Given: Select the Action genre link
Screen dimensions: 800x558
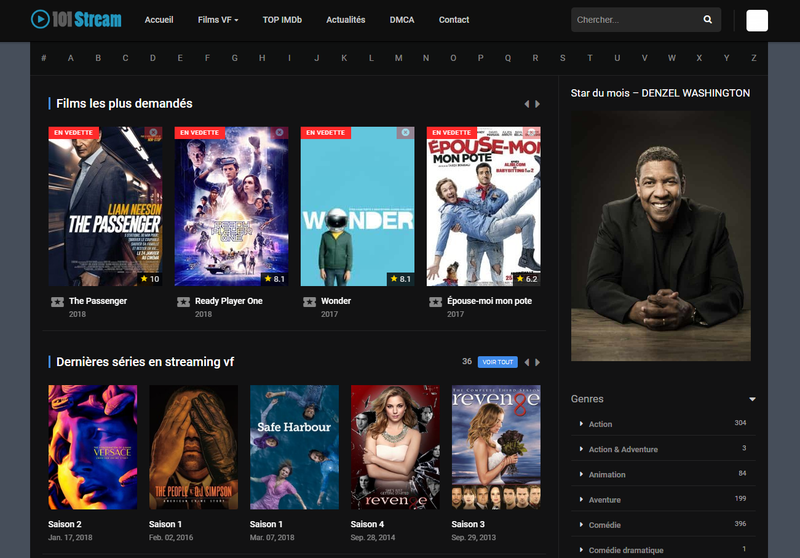Looking at the screenshot, I should tap(601, 424).
